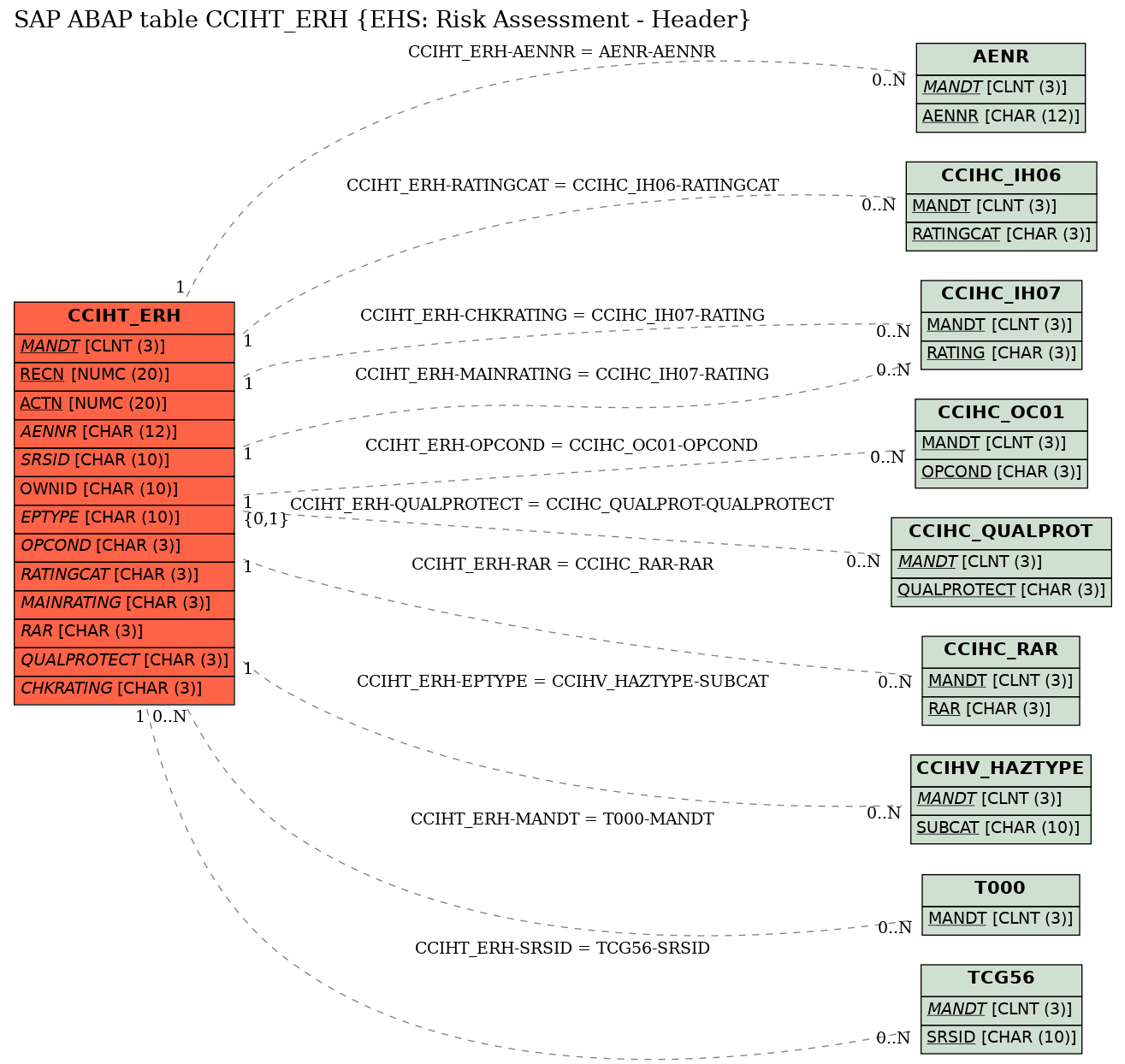Open the CCIHC_IH06 table header
The height and width of the screenshot is (1064, 1125).
[x=1001, y=176]
